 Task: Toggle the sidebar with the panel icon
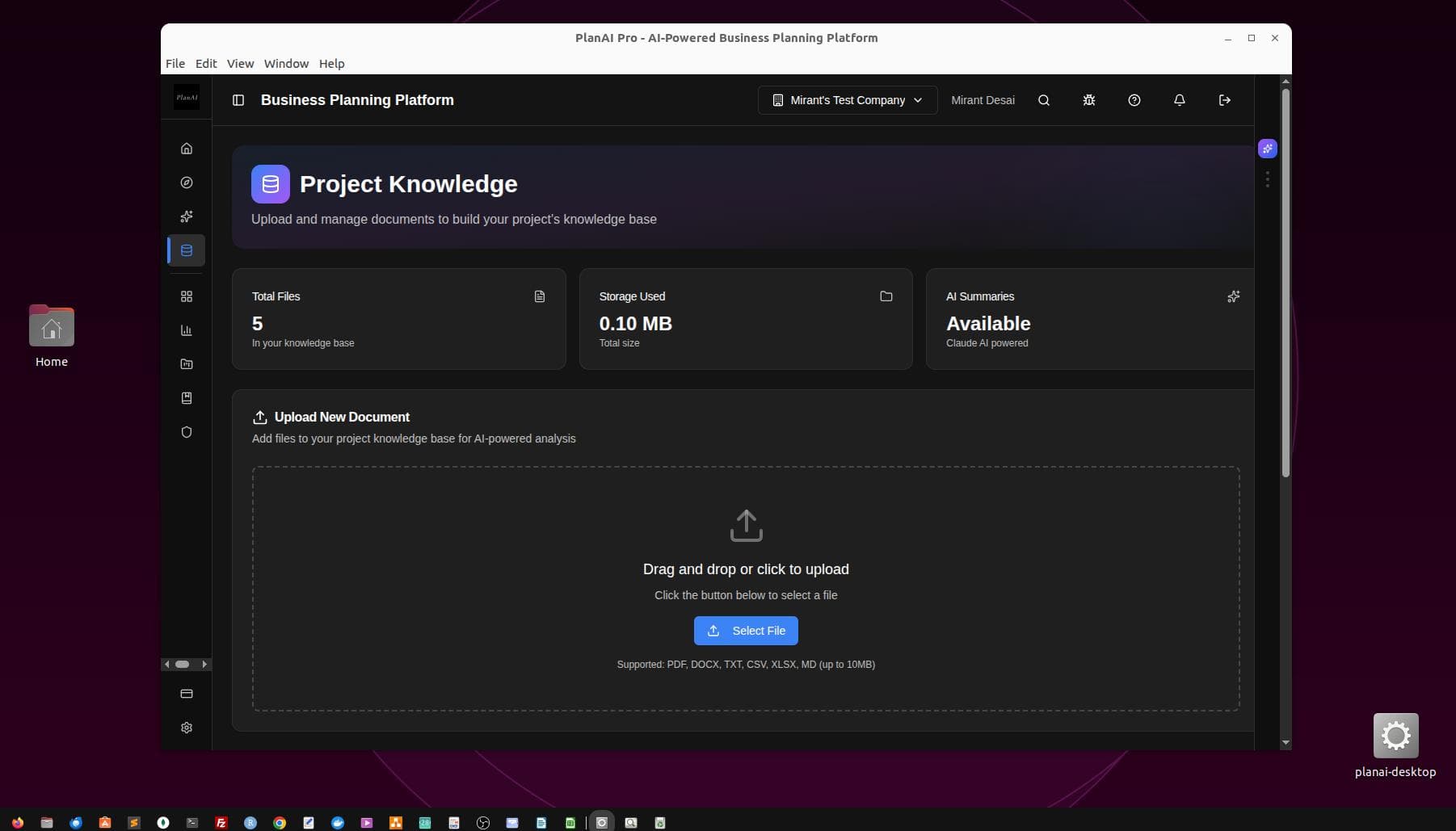238,100
